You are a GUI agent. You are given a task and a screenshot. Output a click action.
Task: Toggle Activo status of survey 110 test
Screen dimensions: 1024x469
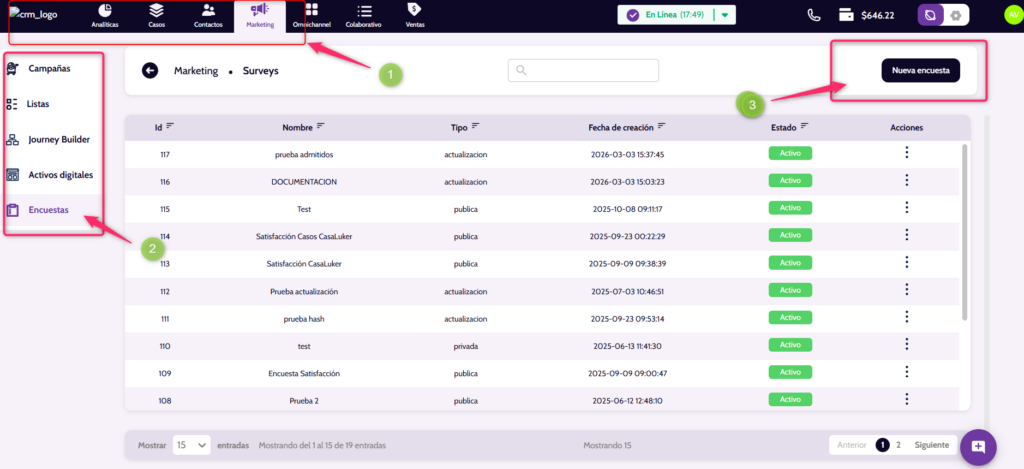[789, 345]
